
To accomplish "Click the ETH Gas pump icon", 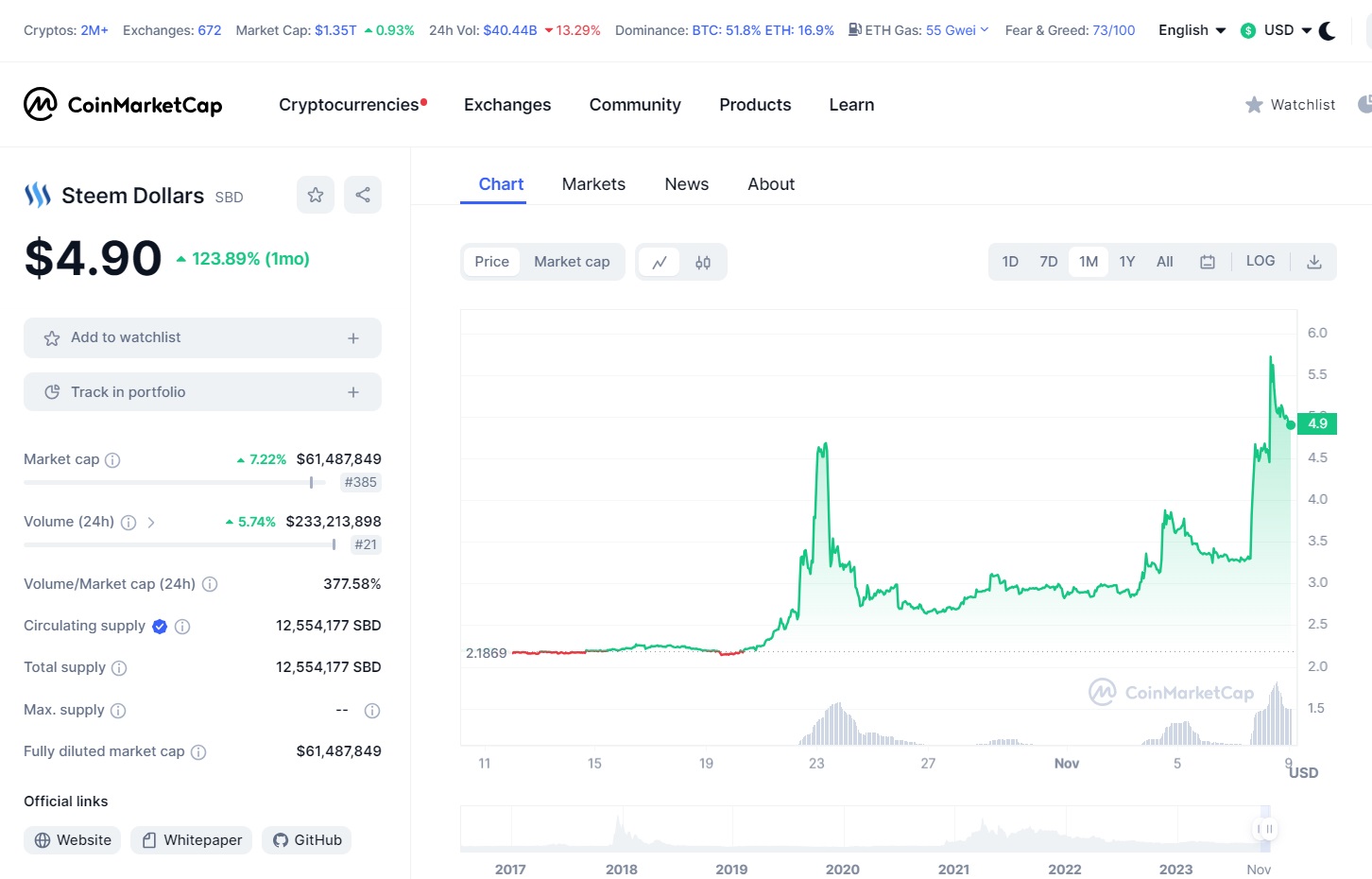I will 854,30.
